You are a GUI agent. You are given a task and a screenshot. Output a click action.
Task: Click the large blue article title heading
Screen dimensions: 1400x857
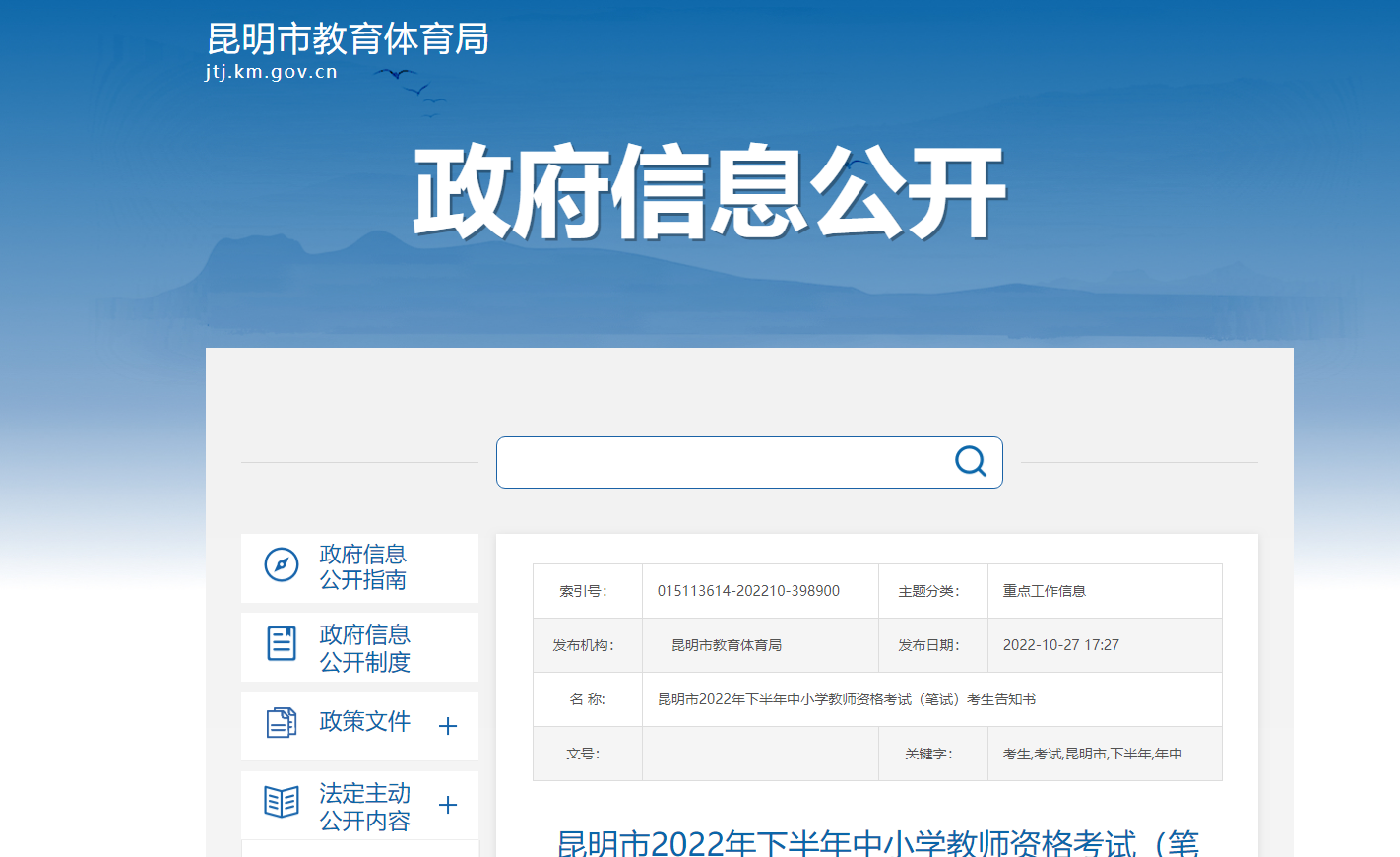(877, 842)
